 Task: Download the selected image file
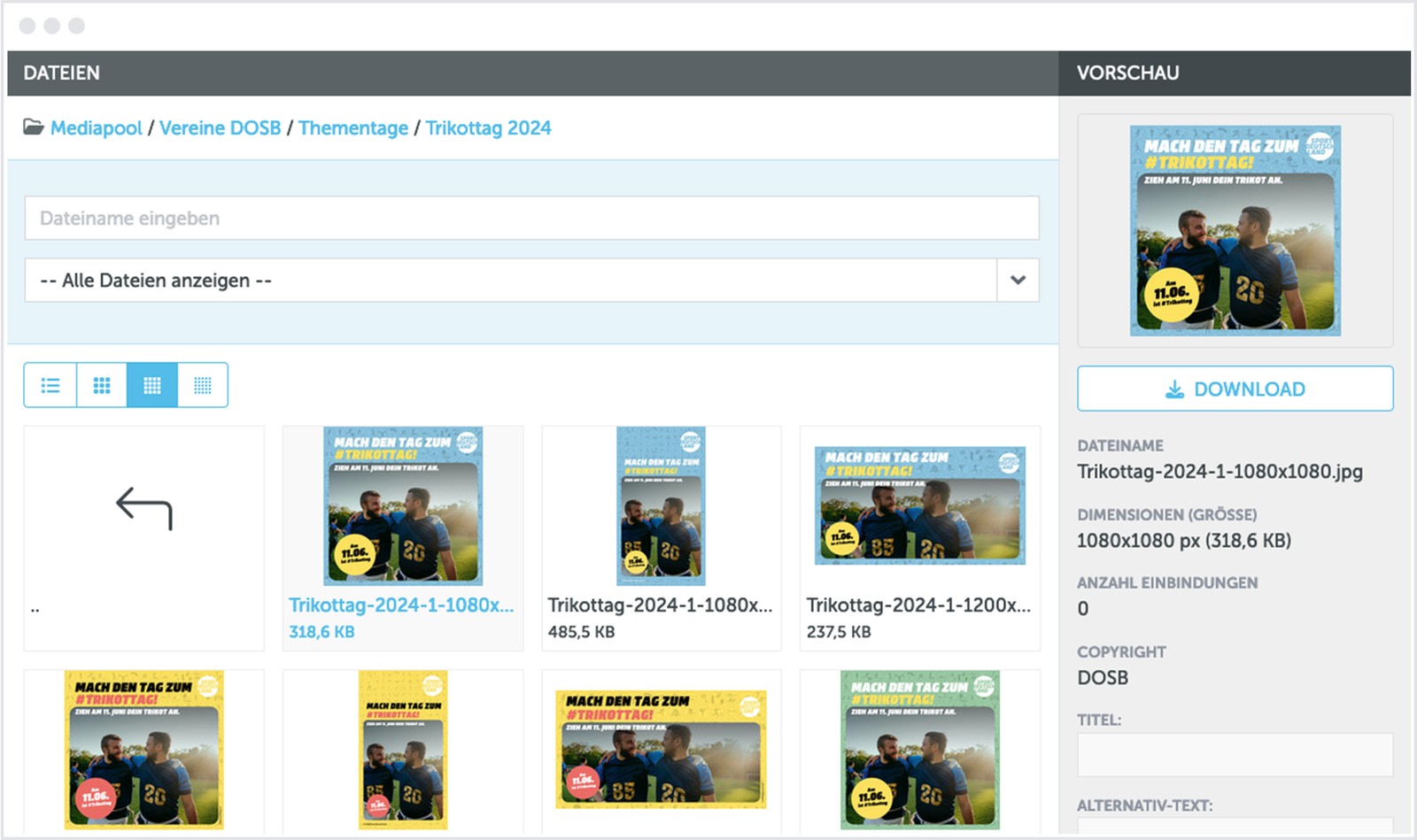1235,389
